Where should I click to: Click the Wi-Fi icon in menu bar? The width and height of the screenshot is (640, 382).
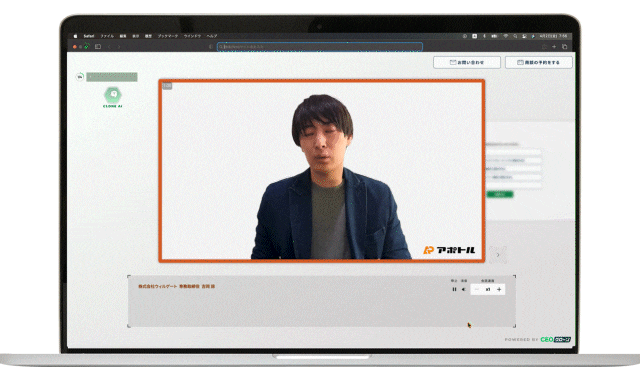click(x=505, y=36)
